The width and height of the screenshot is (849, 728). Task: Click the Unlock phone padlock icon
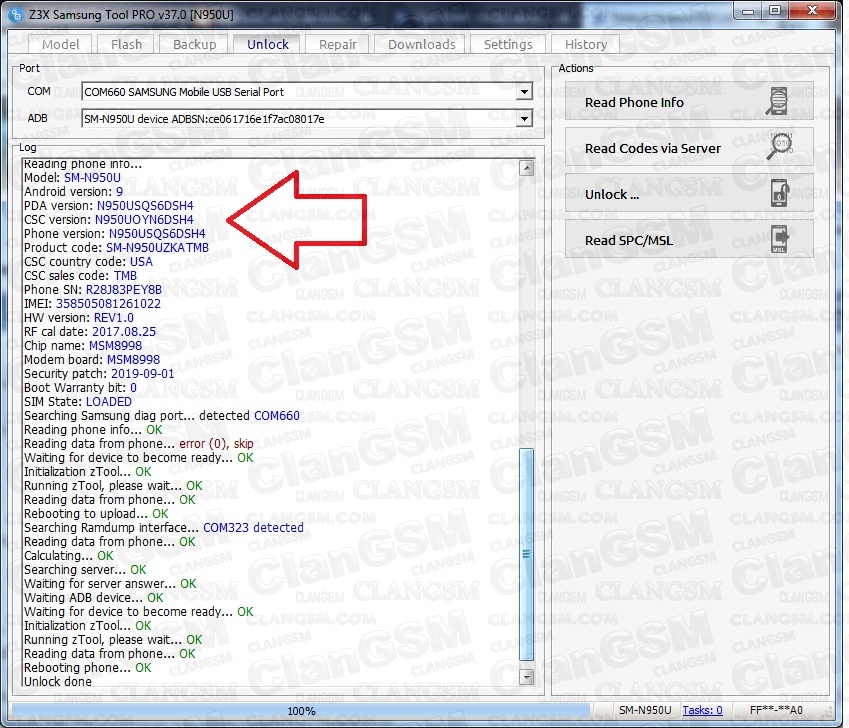point(780,193)
